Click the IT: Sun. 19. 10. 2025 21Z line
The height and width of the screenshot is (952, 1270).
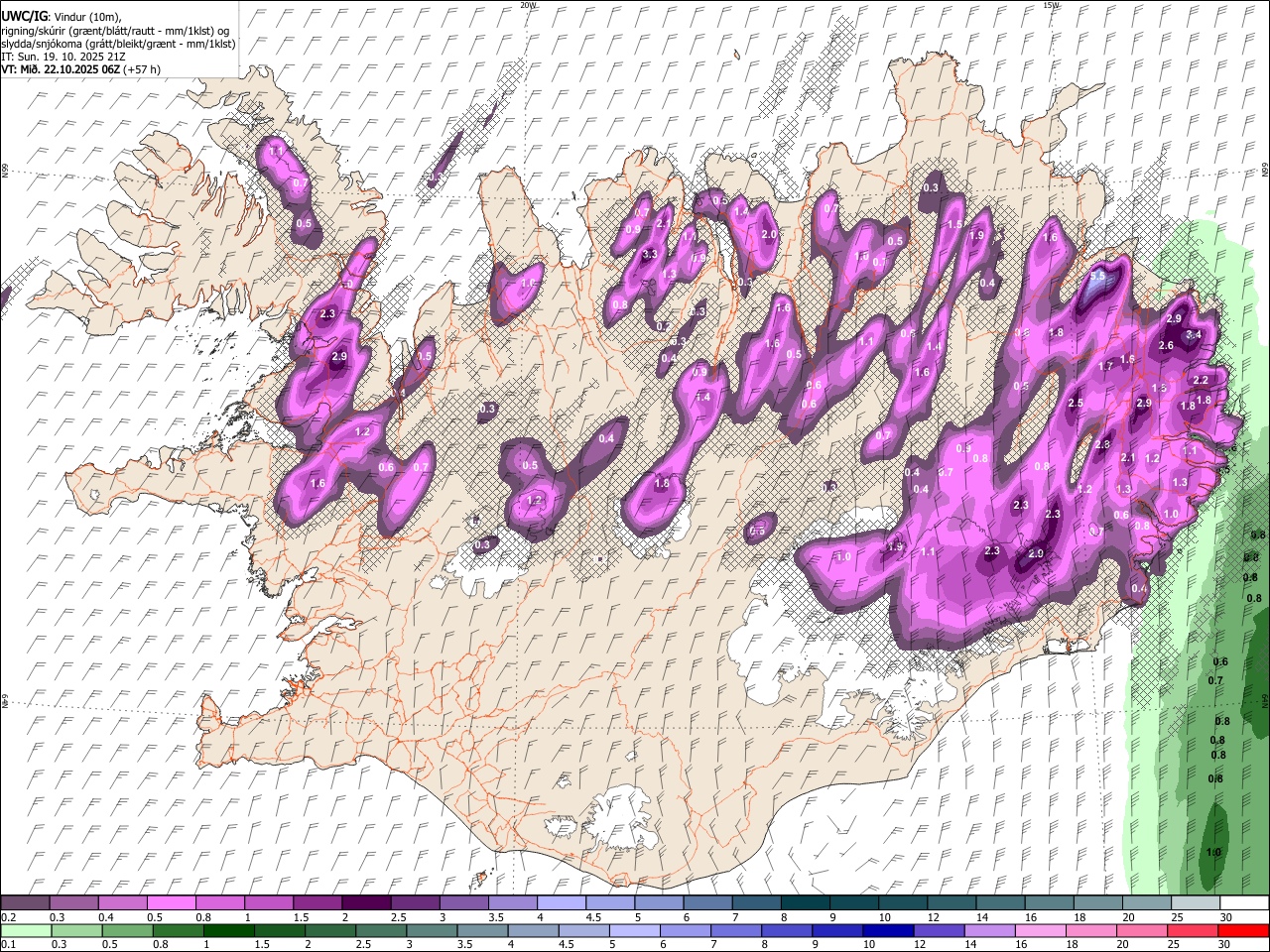coord(63,57)
